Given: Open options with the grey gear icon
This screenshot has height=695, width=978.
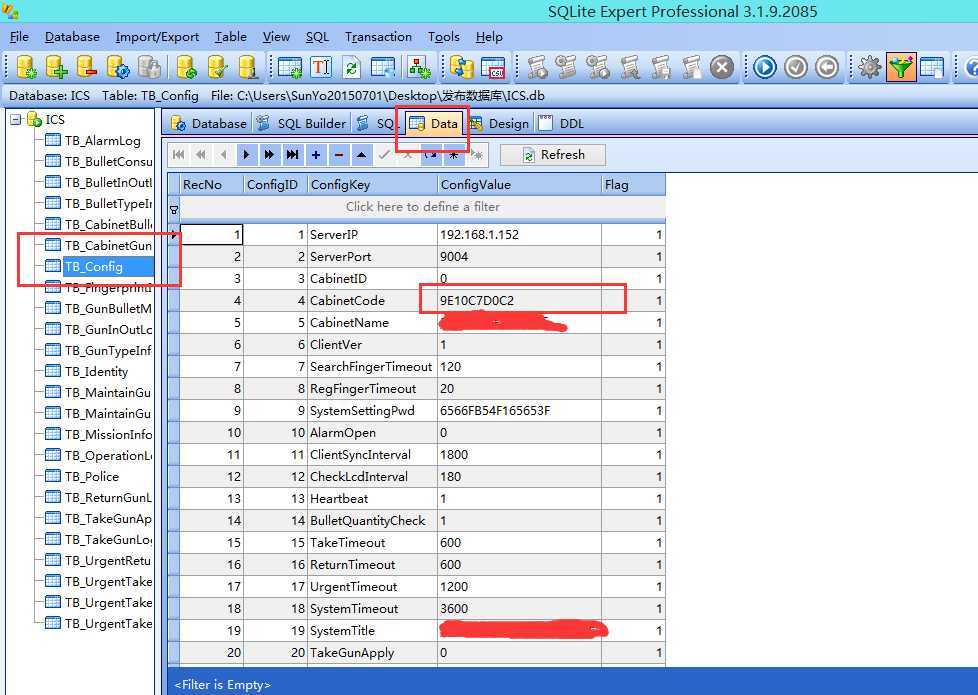Looking at the screenshot, I should (869, 67).
